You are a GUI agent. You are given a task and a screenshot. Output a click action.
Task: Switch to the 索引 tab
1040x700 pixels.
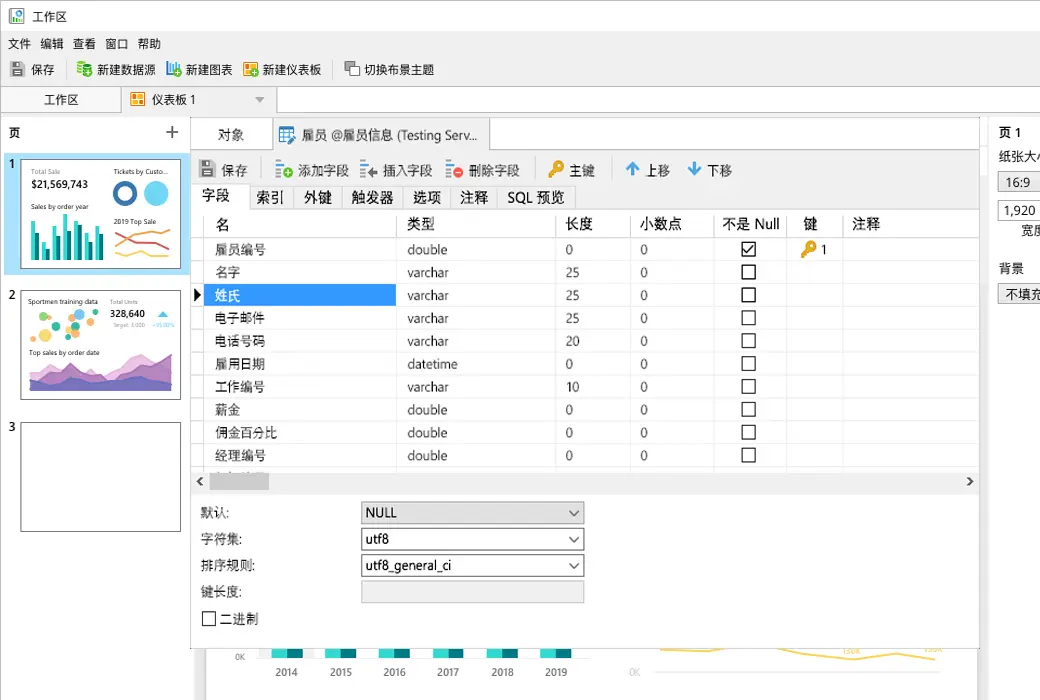pyautogui.click(x=270, y=197)
